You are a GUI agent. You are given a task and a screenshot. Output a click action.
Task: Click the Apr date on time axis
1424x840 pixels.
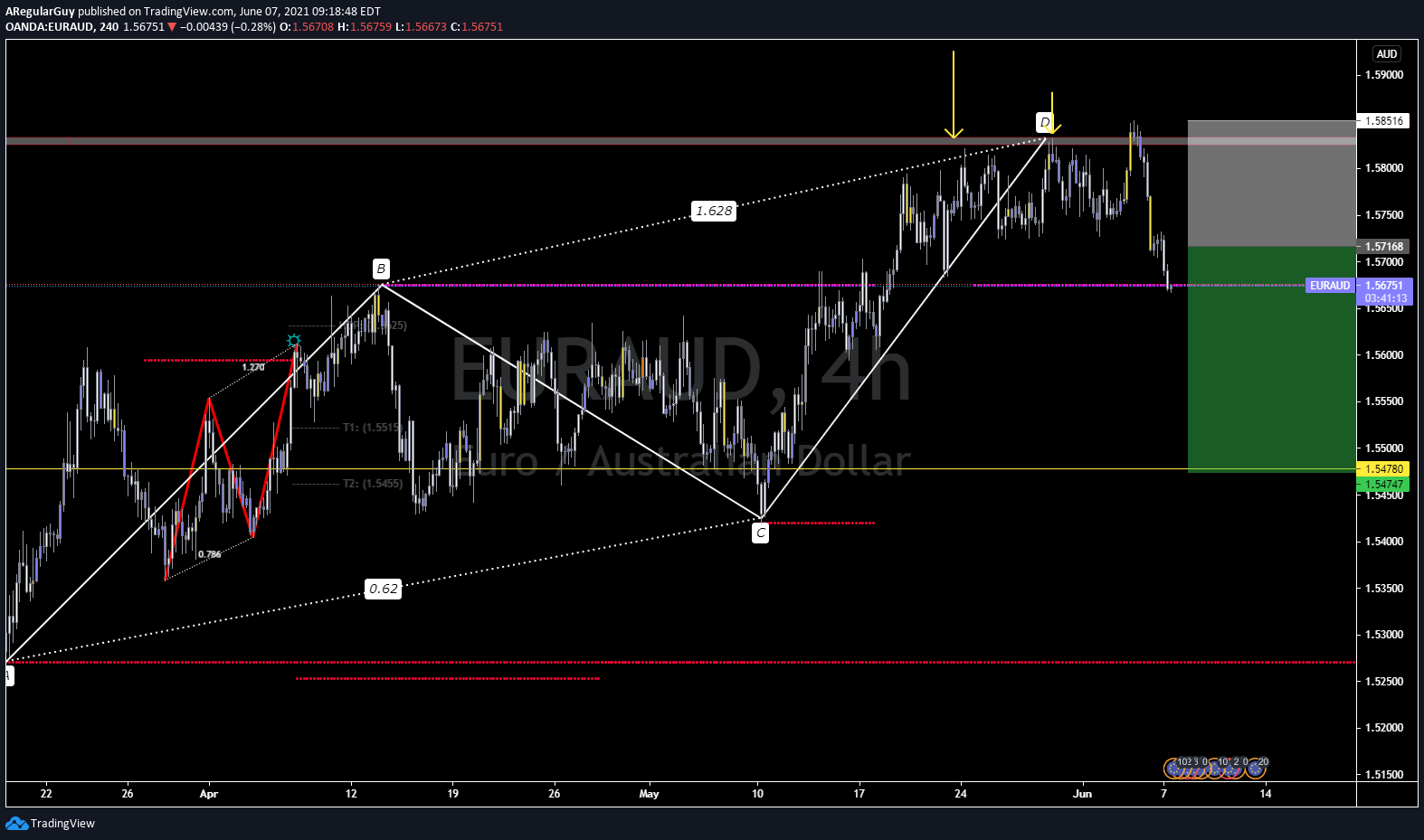point(209,794)
